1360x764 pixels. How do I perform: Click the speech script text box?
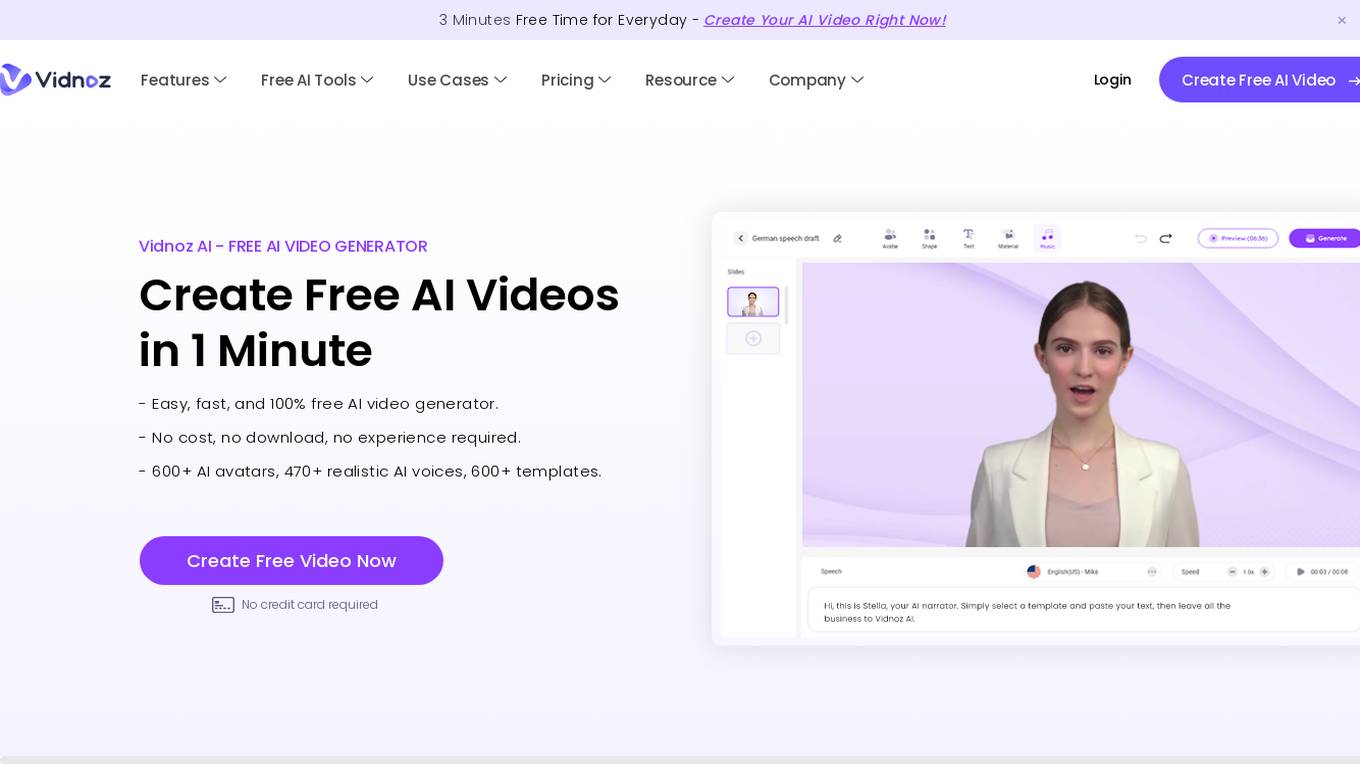[x=1084, y=611]
